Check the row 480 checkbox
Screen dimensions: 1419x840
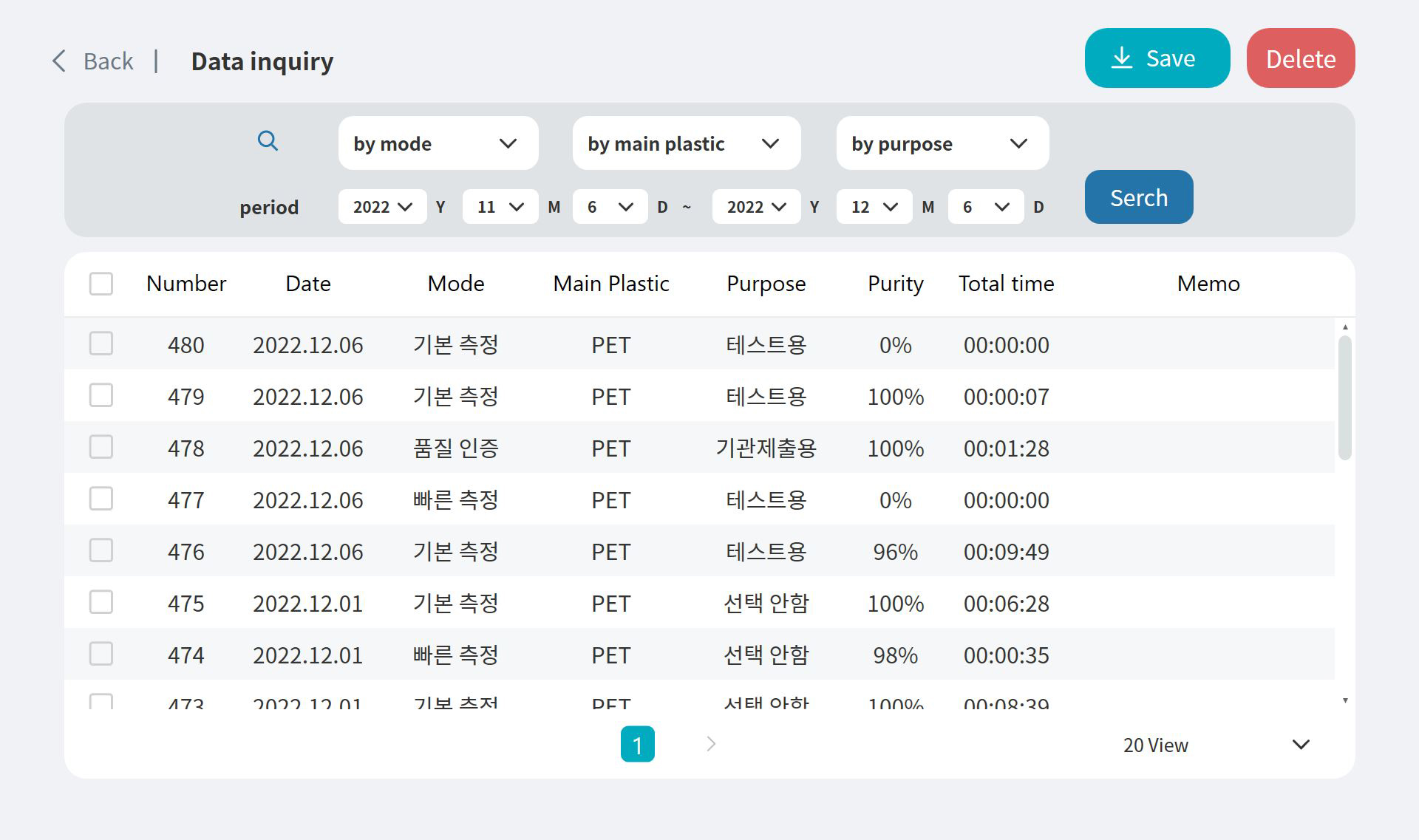[x=101, y=344]
